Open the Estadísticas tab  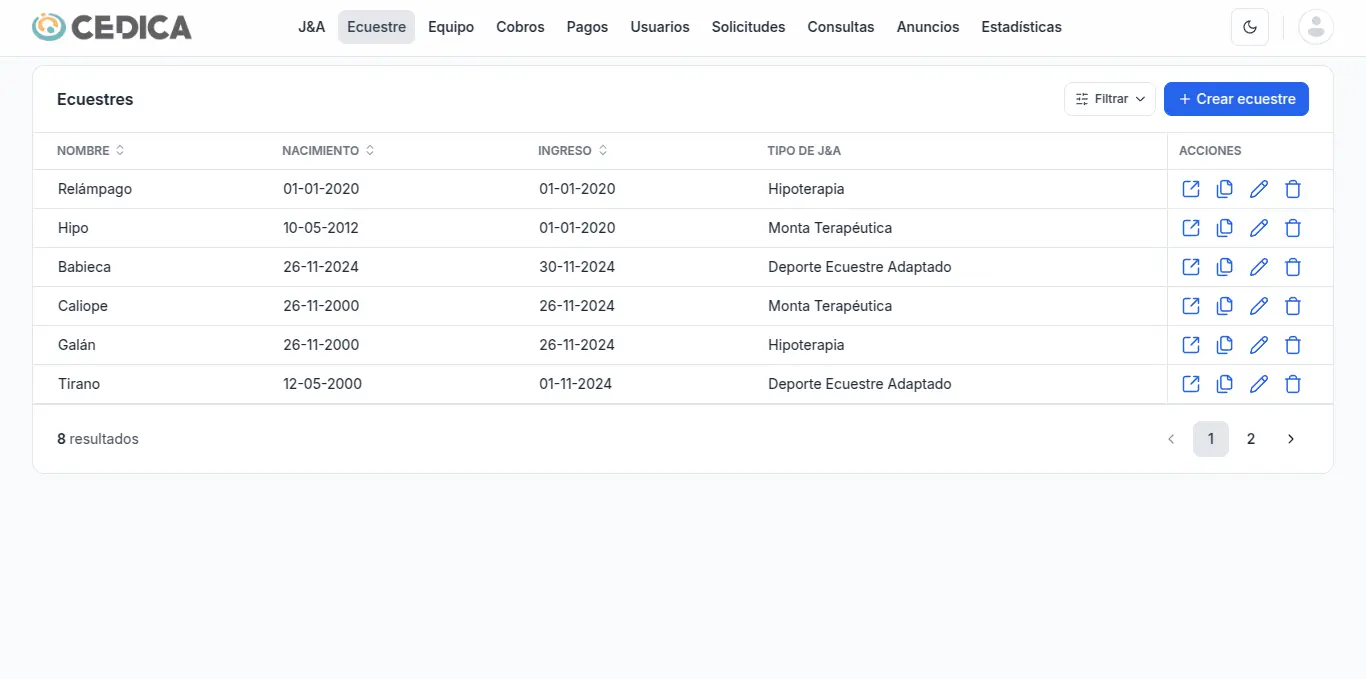(1021, 27)
